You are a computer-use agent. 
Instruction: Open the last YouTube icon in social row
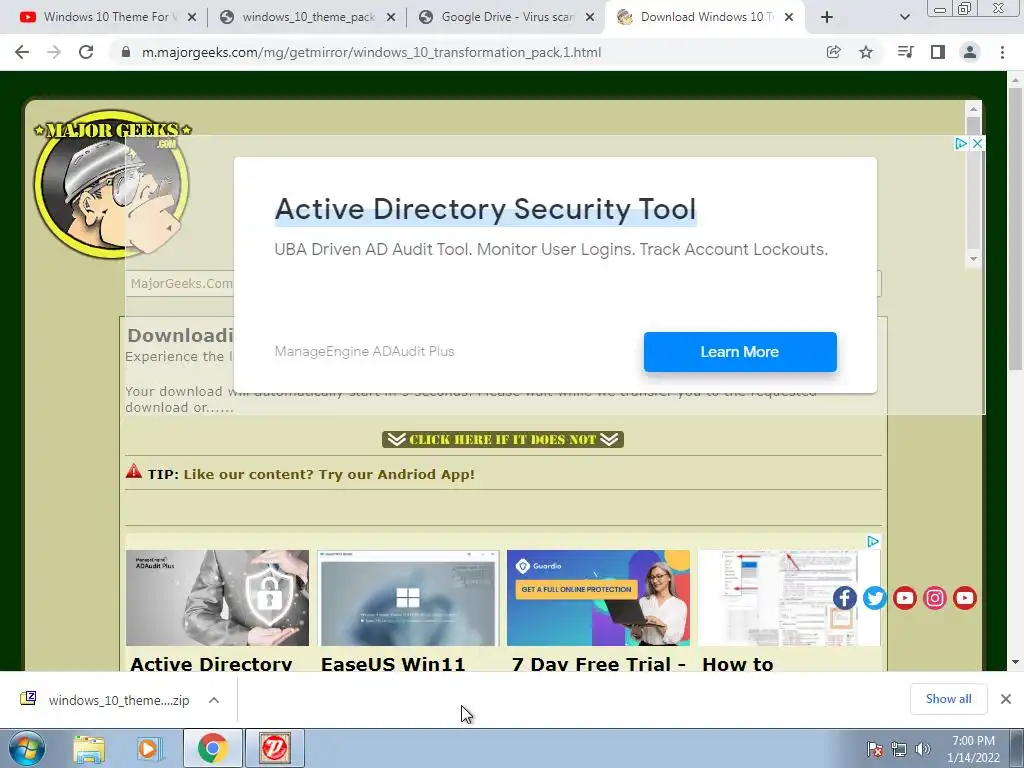click(965, 598)
